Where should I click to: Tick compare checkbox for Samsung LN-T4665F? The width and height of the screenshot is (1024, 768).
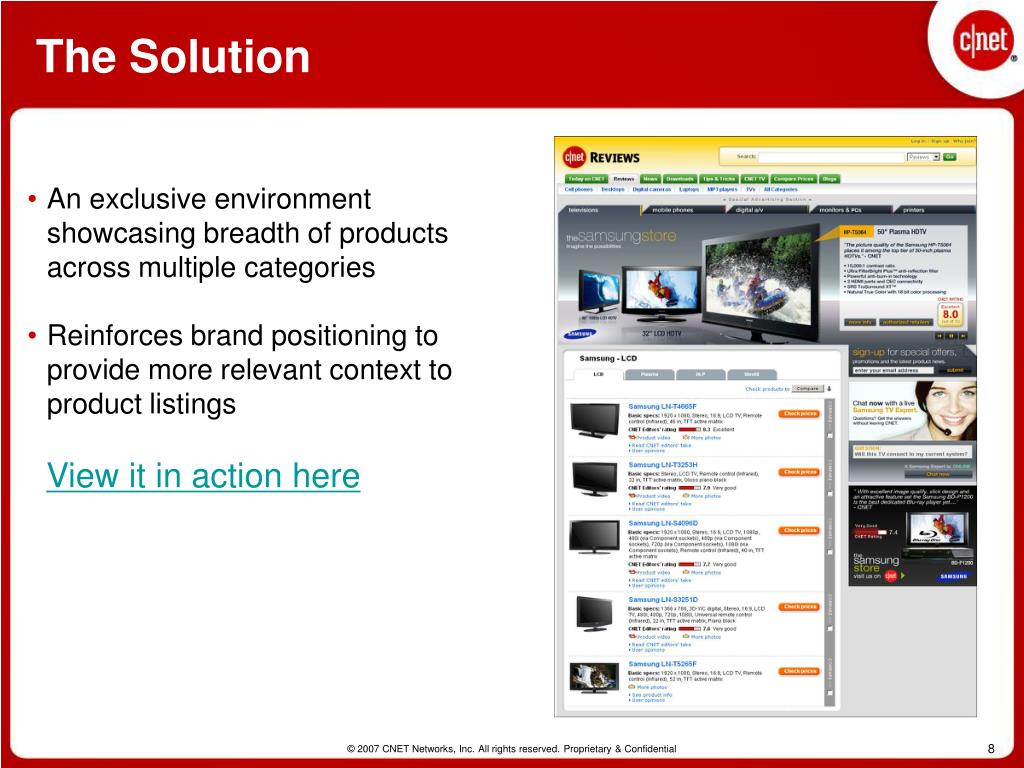(830, 436)
